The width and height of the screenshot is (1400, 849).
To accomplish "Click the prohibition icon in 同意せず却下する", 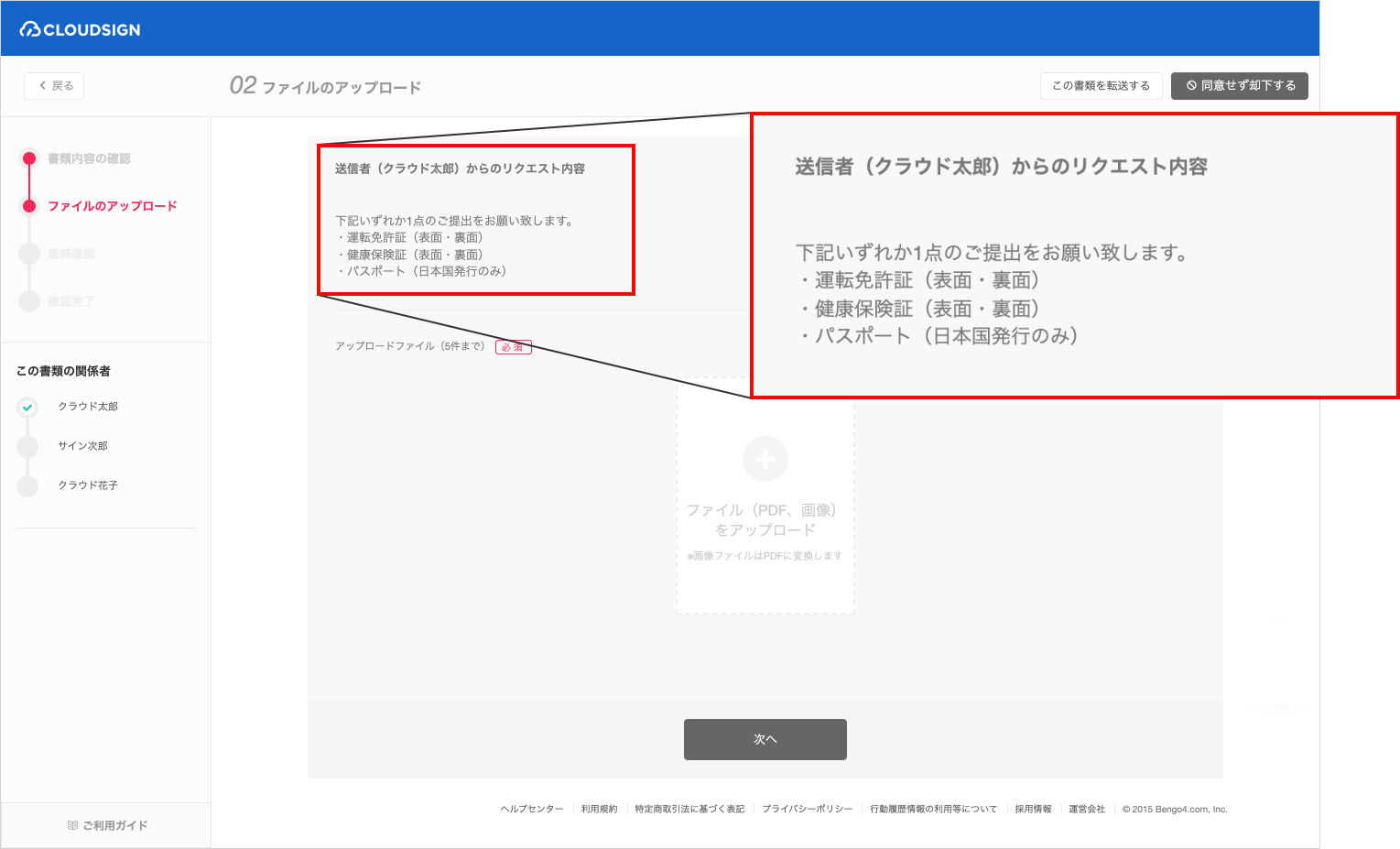I will tap(1191, 85).
